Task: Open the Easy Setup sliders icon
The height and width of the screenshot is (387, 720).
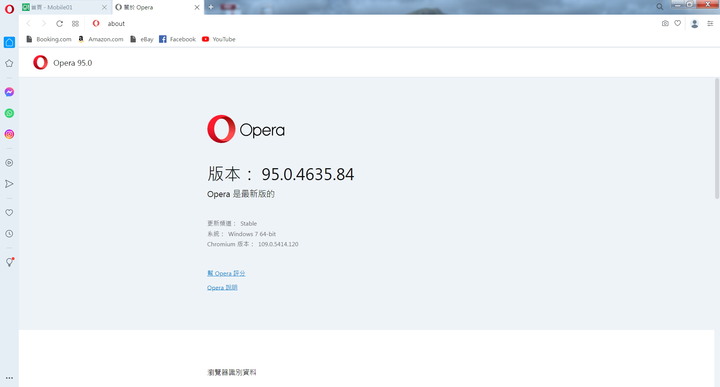Action: tap(710, 23)
